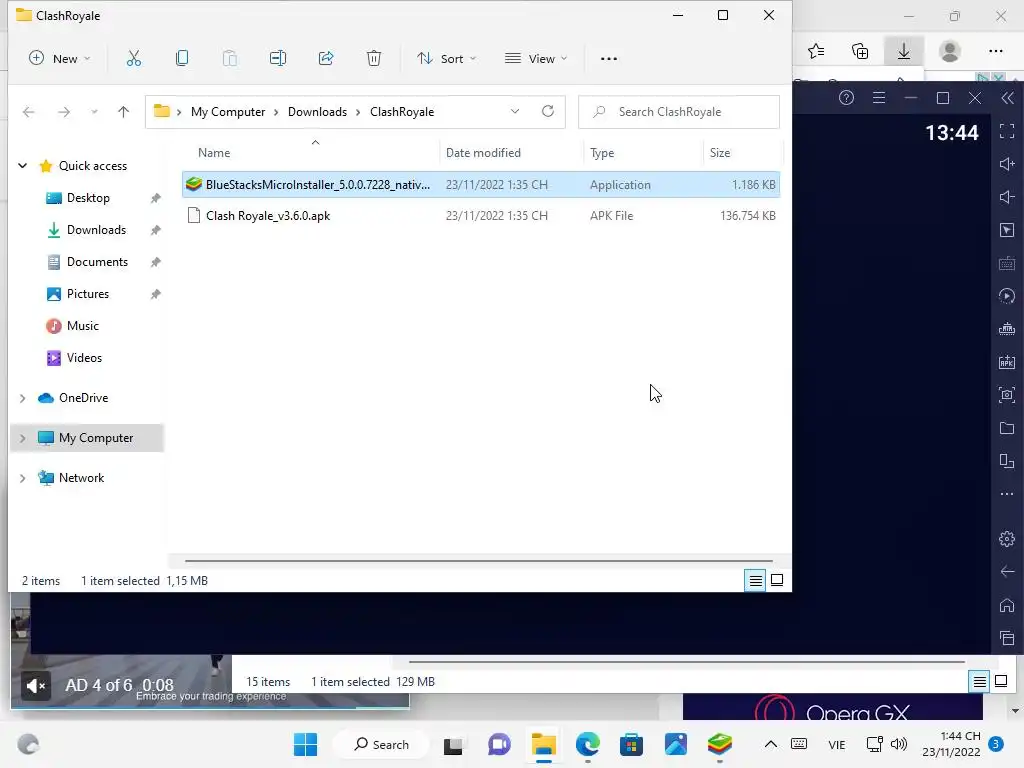Decrease volume in BlueStacks sidebar
This screenshot has width=1024, height=768.
tap(1007, 197)
